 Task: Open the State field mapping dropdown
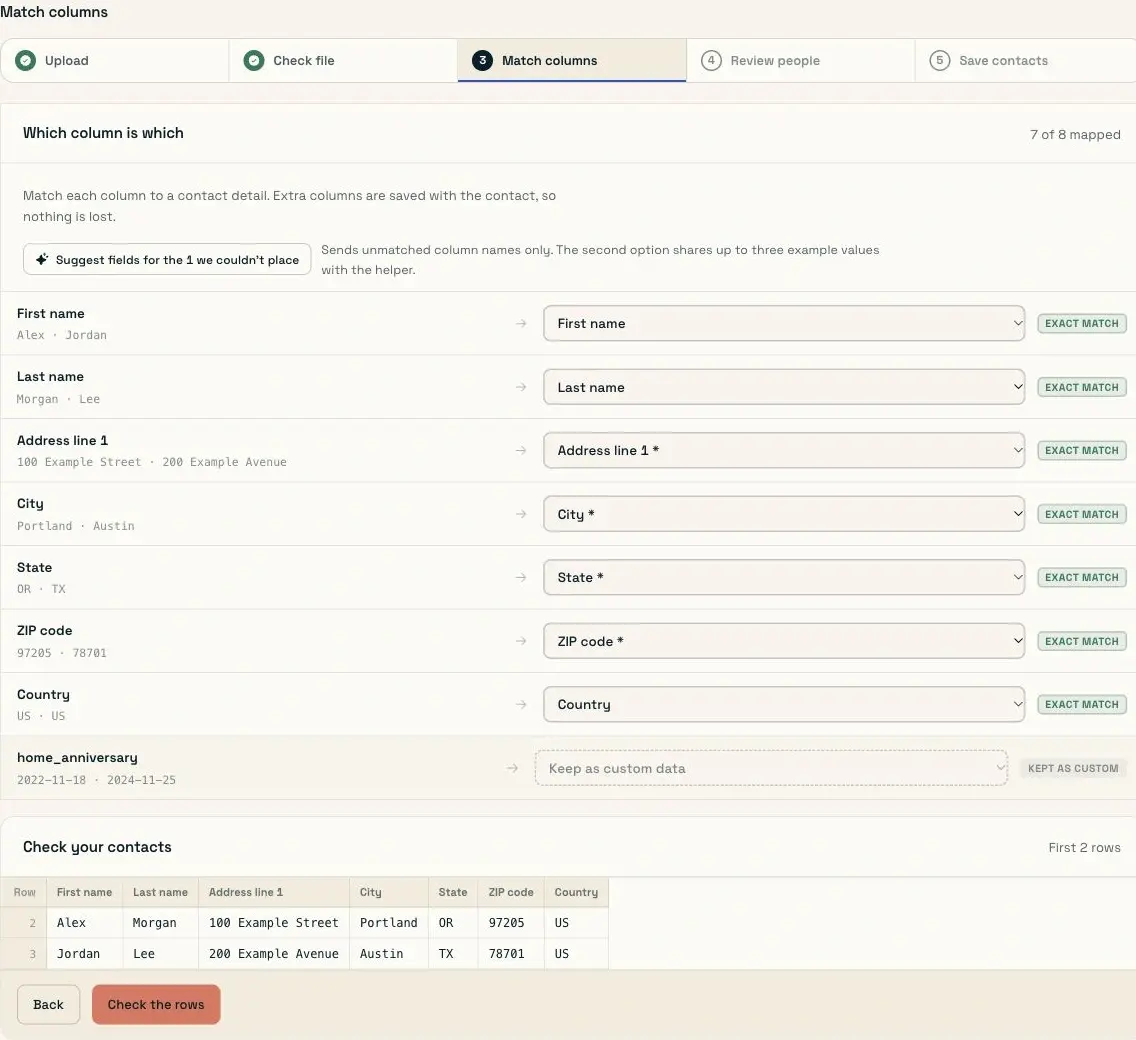tap(784, 578)
